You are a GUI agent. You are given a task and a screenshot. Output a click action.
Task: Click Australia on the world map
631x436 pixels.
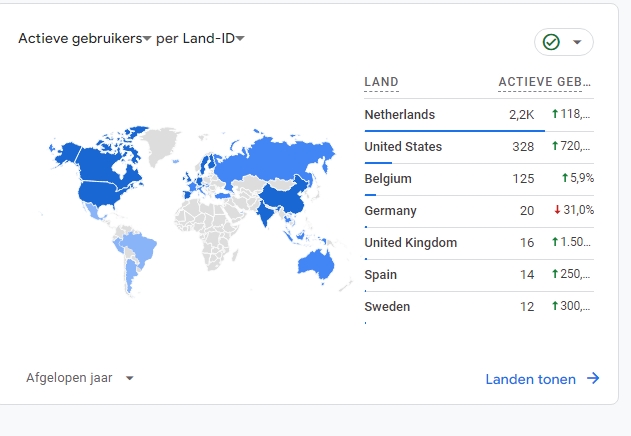(316, 264)
